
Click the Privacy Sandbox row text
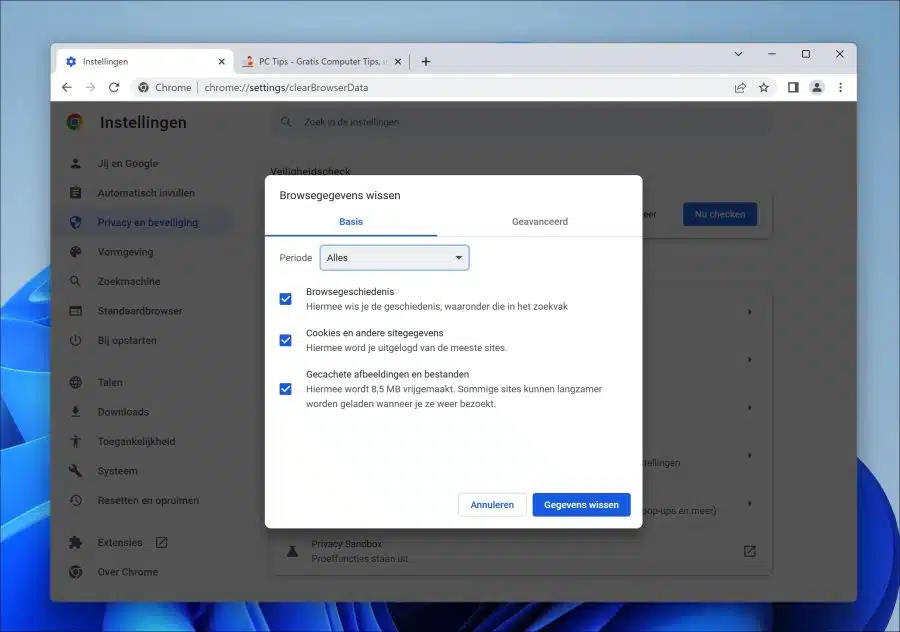click(347, 544)
